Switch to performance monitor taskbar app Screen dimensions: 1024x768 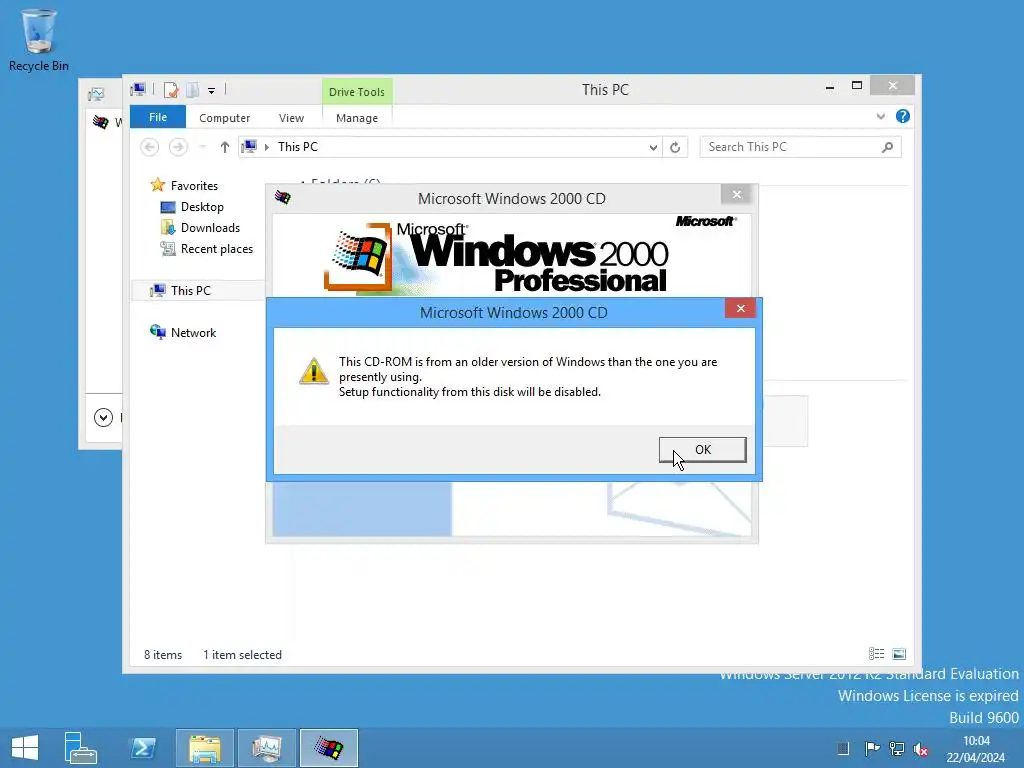click(266, 748)
